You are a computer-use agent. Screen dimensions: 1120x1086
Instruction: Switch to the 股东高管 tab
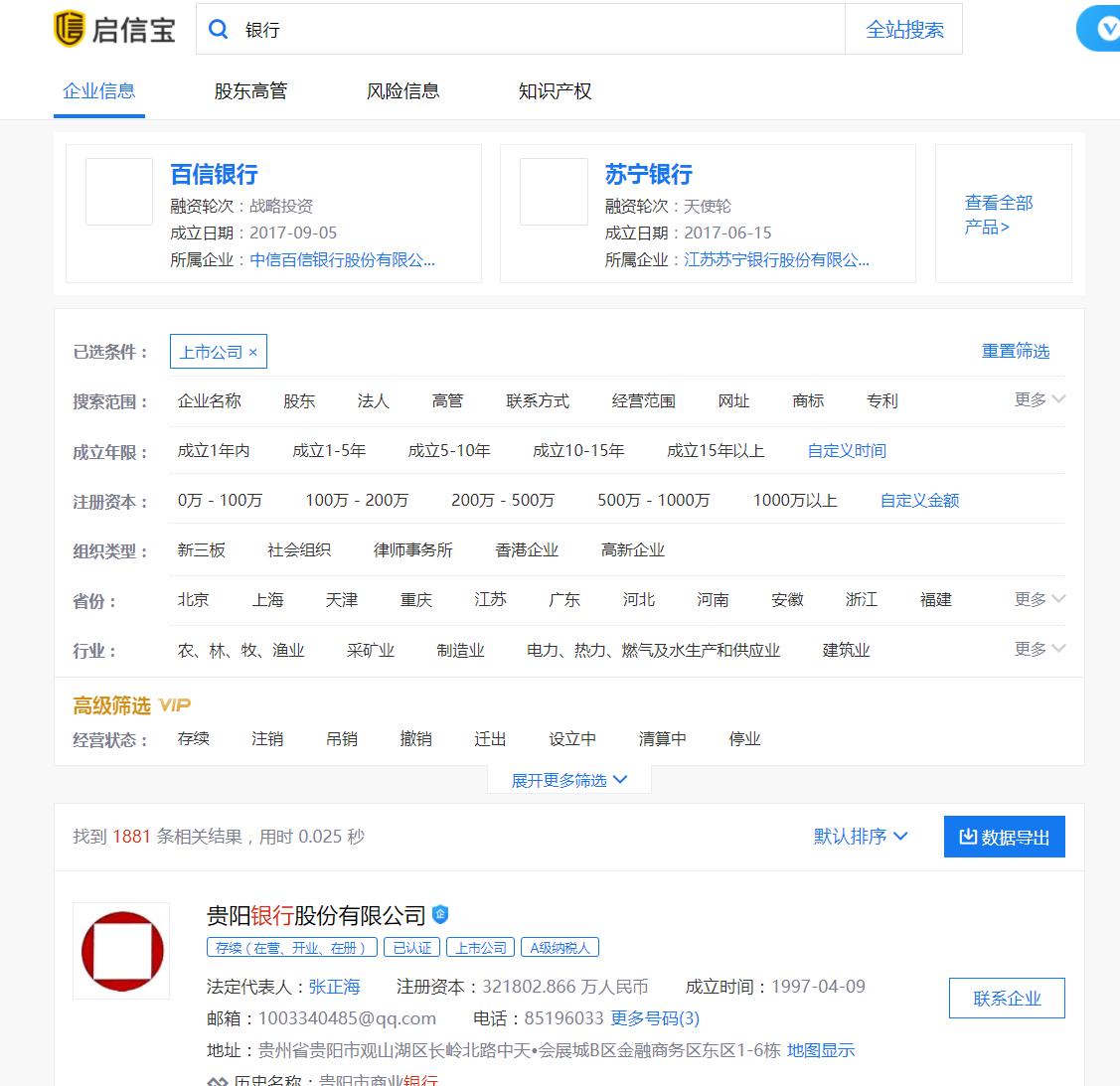tap(250, 91)
